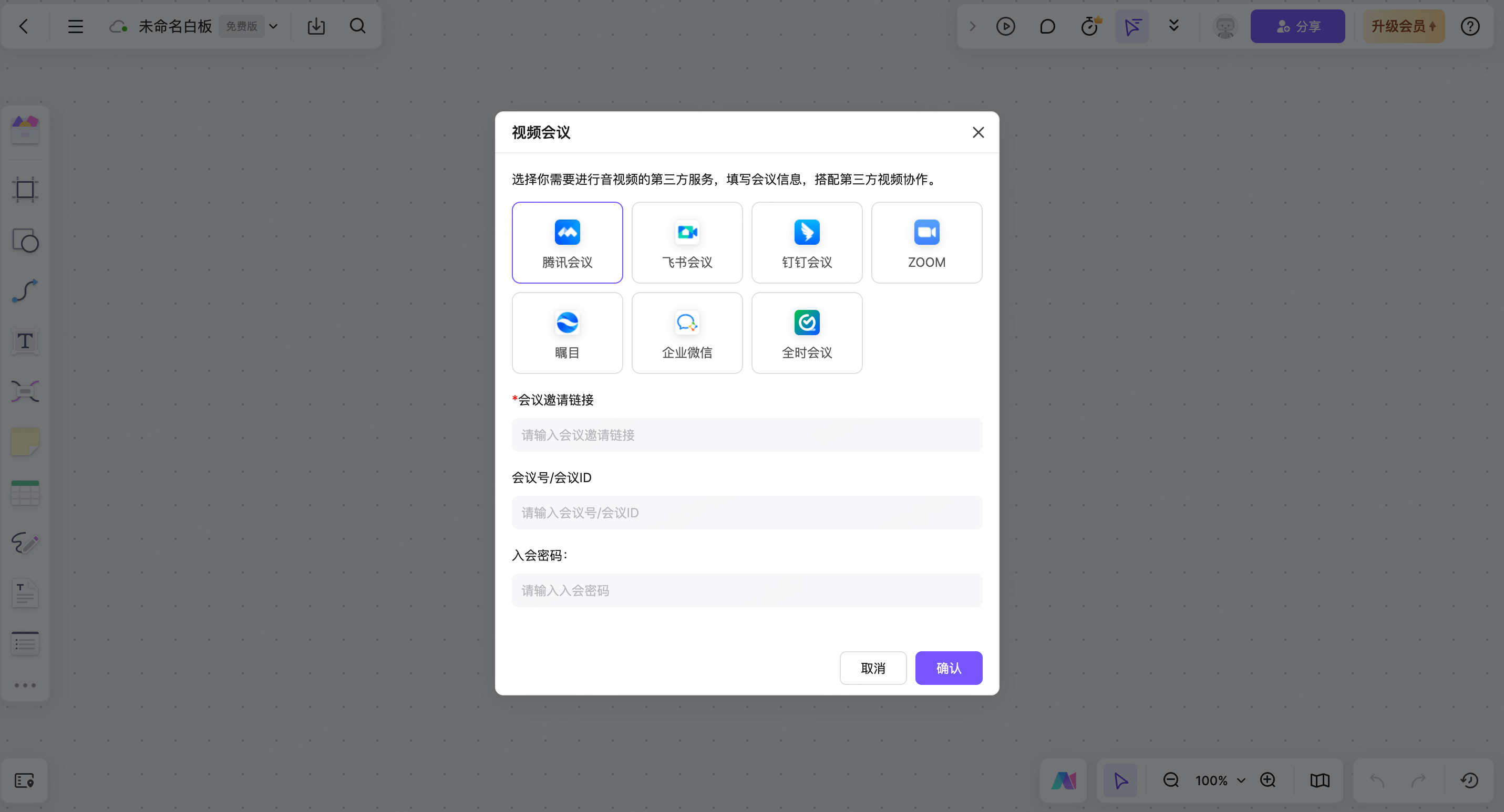Open the comments bubble icon
The width and height of the screenshot is (1504, 812).
tap(1047, 26)
